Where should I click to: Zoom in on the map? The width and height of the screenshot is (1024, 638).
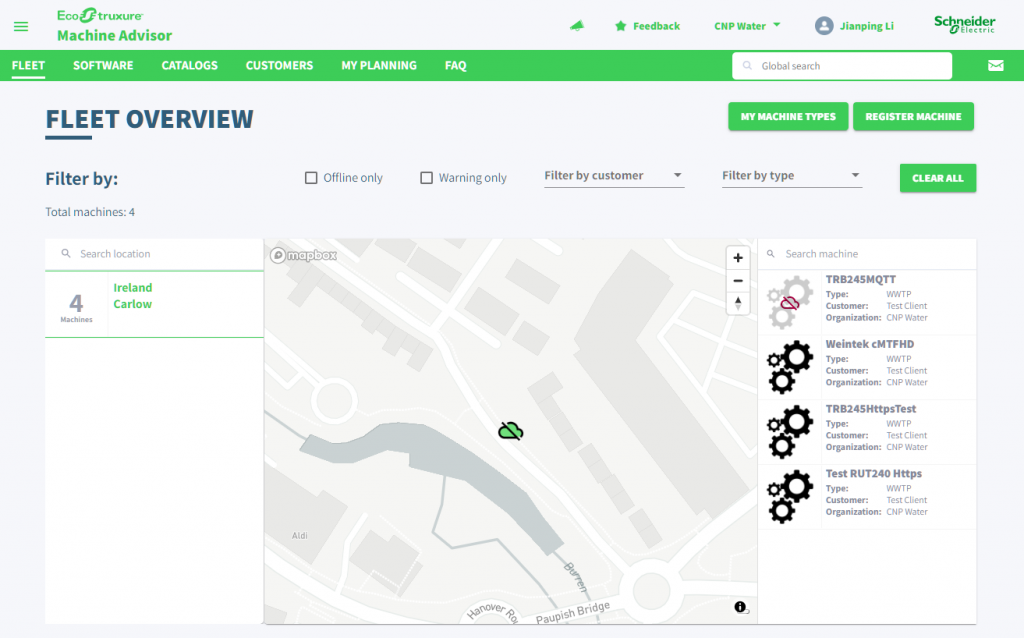pos(738,258)
